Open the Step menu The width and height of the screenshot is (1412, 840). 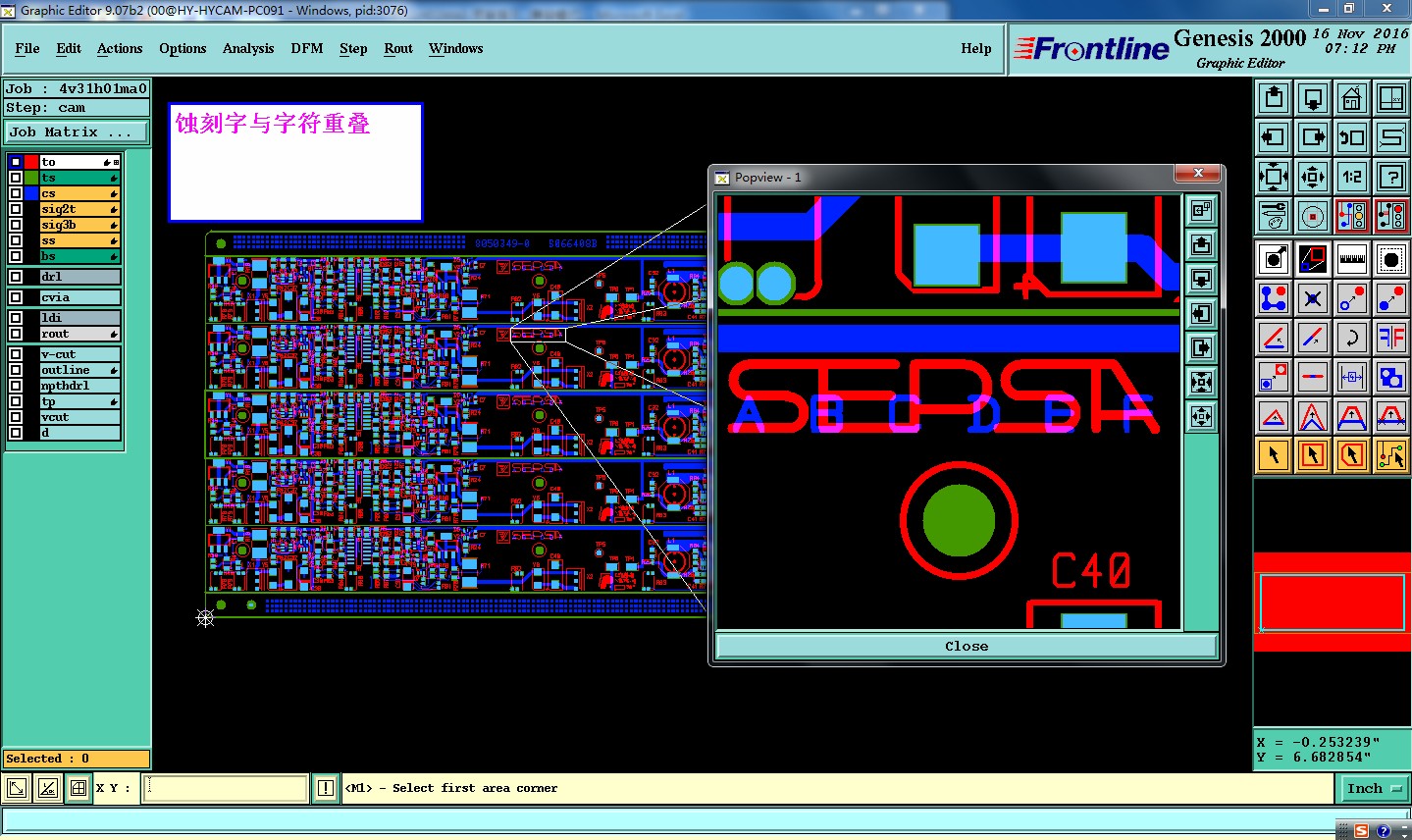[353, 48]
